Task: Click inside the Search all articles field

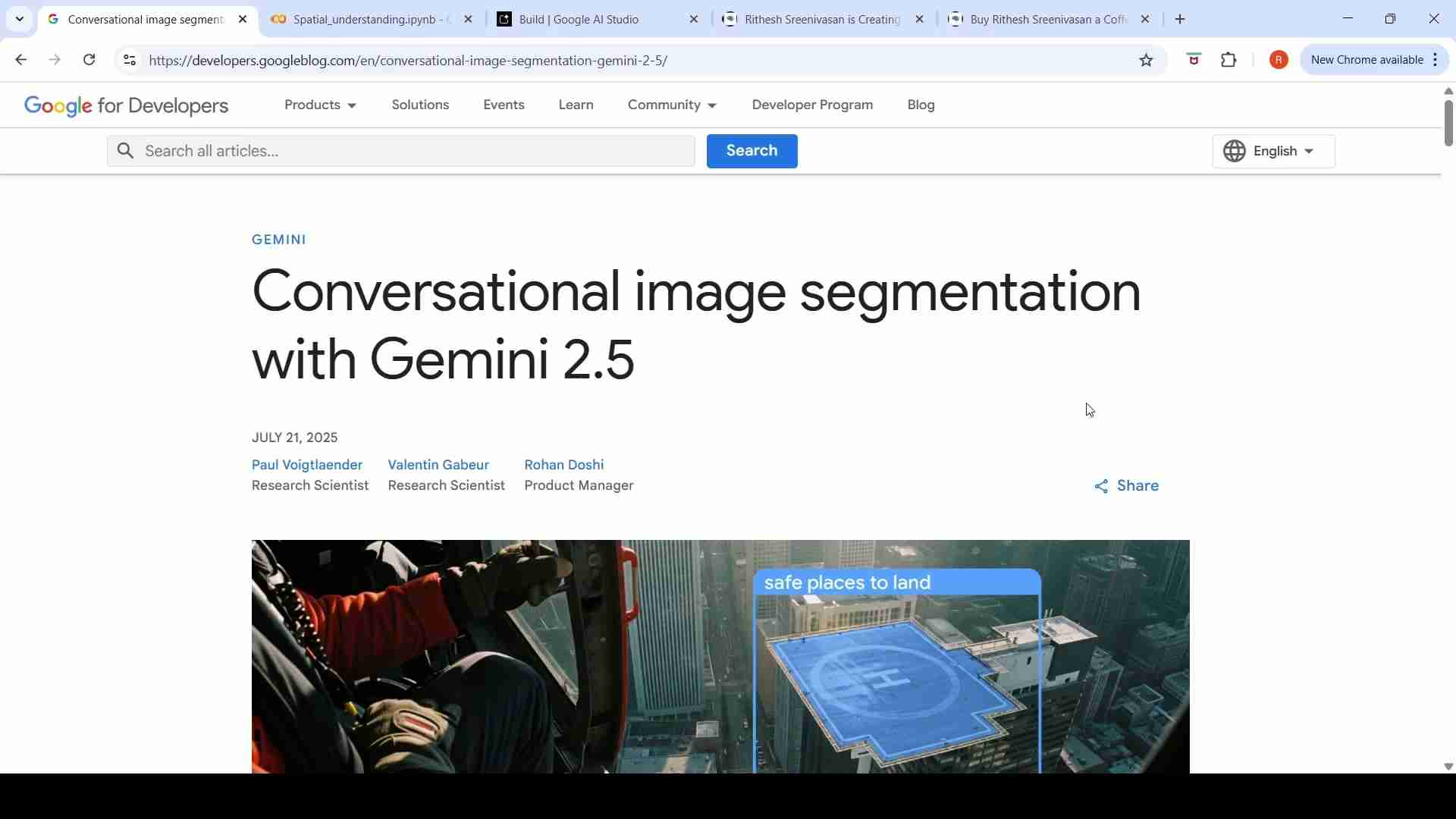Action: click(401, 151)
